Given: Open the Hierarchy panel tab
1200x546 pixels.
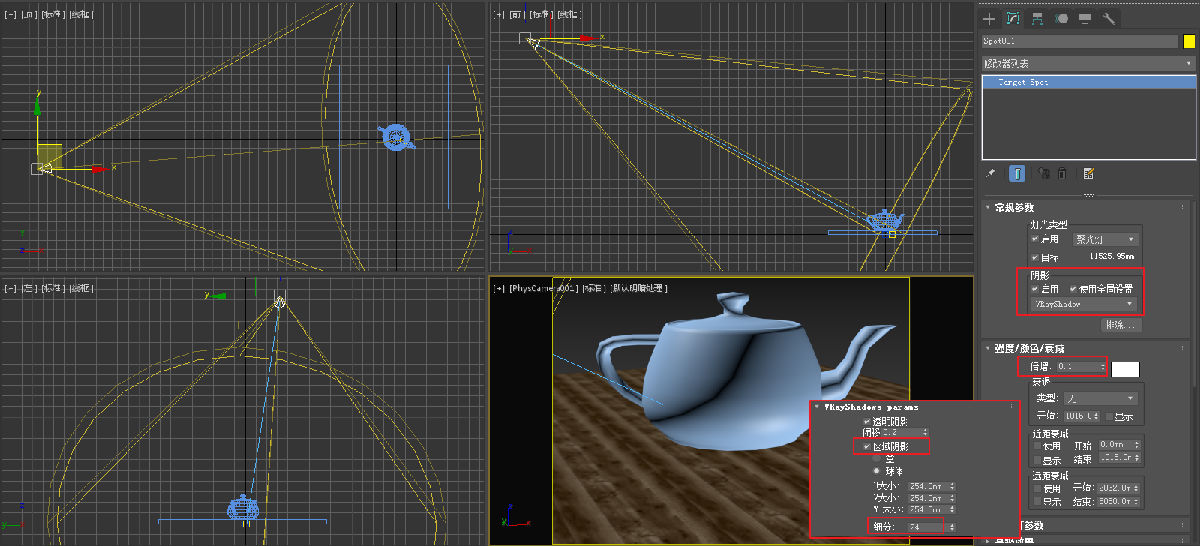Looking at the screenshot, I should tap(1038, 18).
